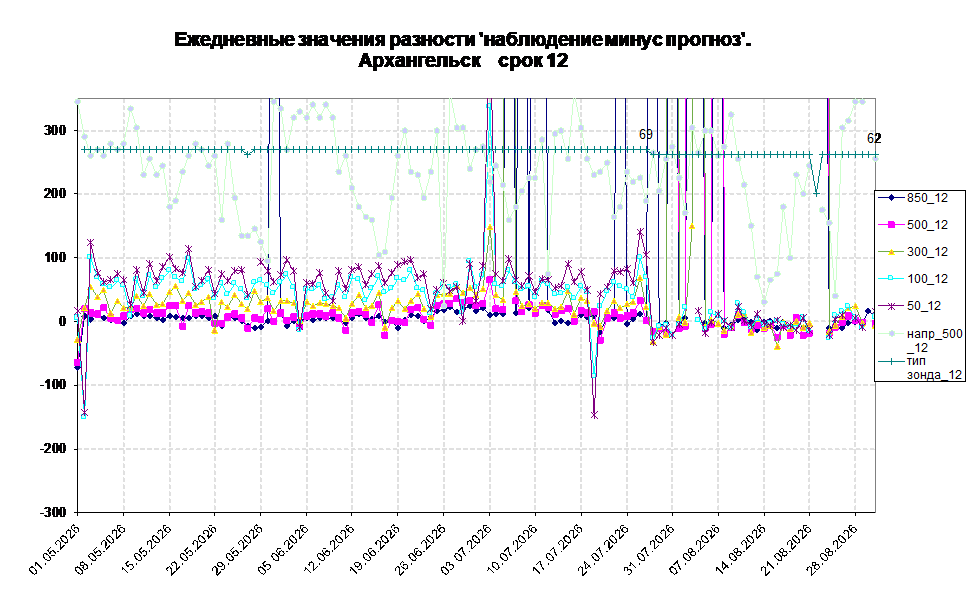Click the 300_12 yellow triangle legend marker
Viewport: 976px width, 599px height.
pyautogui.click(x=891, y=252)
